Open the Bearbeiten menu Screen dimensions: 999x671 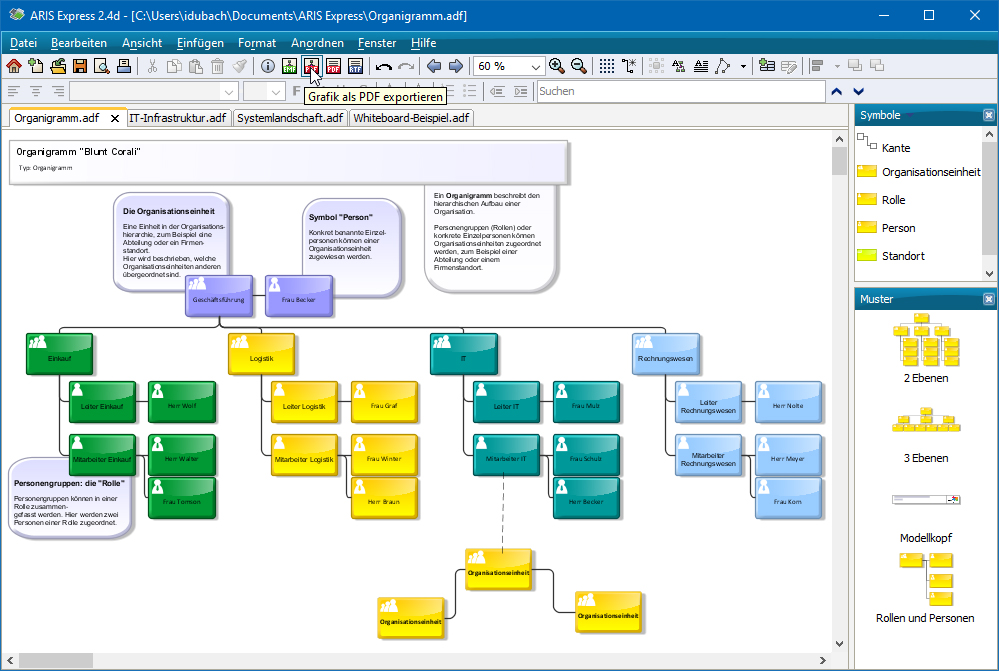[x=79, y=43]
